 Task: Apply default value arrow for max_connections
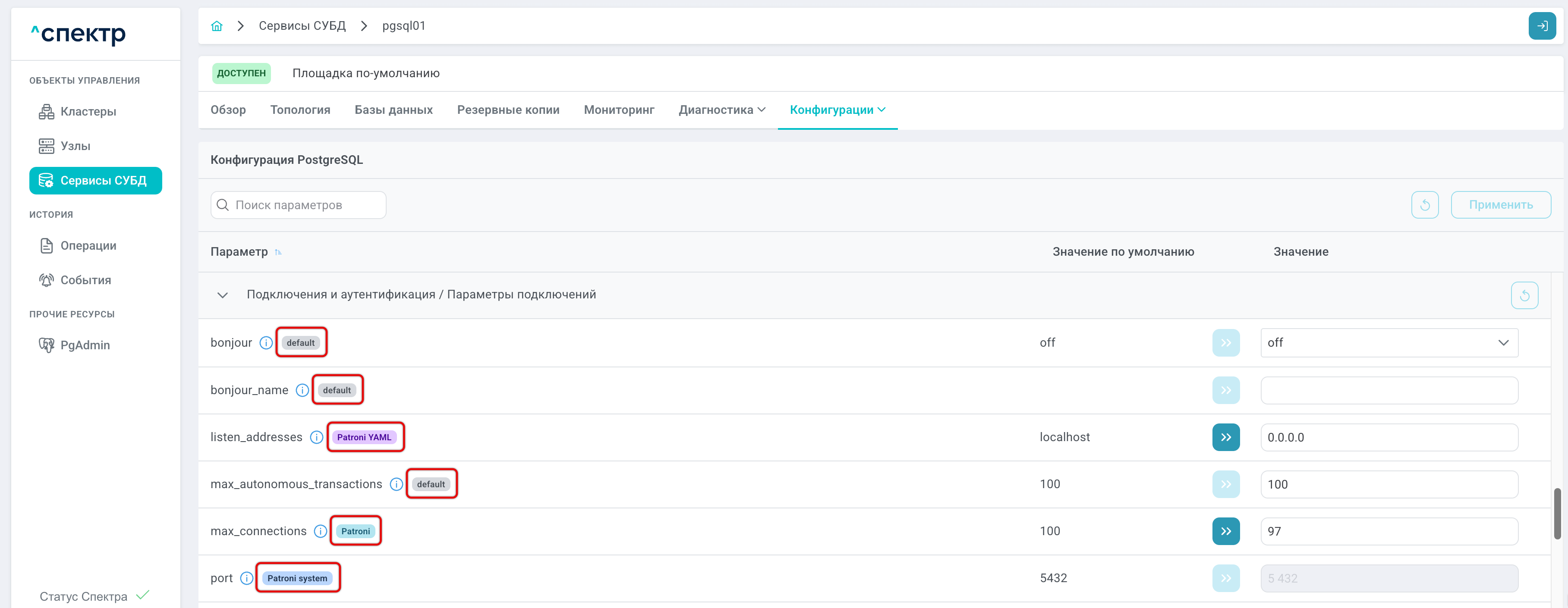click(1226, 531)
